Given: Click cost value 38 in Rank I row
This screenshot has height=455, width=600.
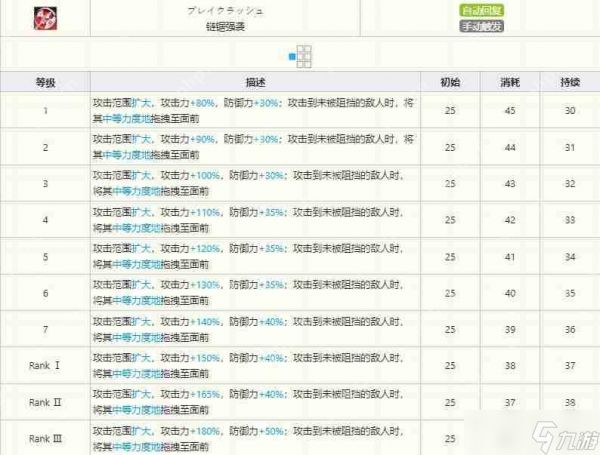Looking at the screenshot, I should [x=510, y=366].
